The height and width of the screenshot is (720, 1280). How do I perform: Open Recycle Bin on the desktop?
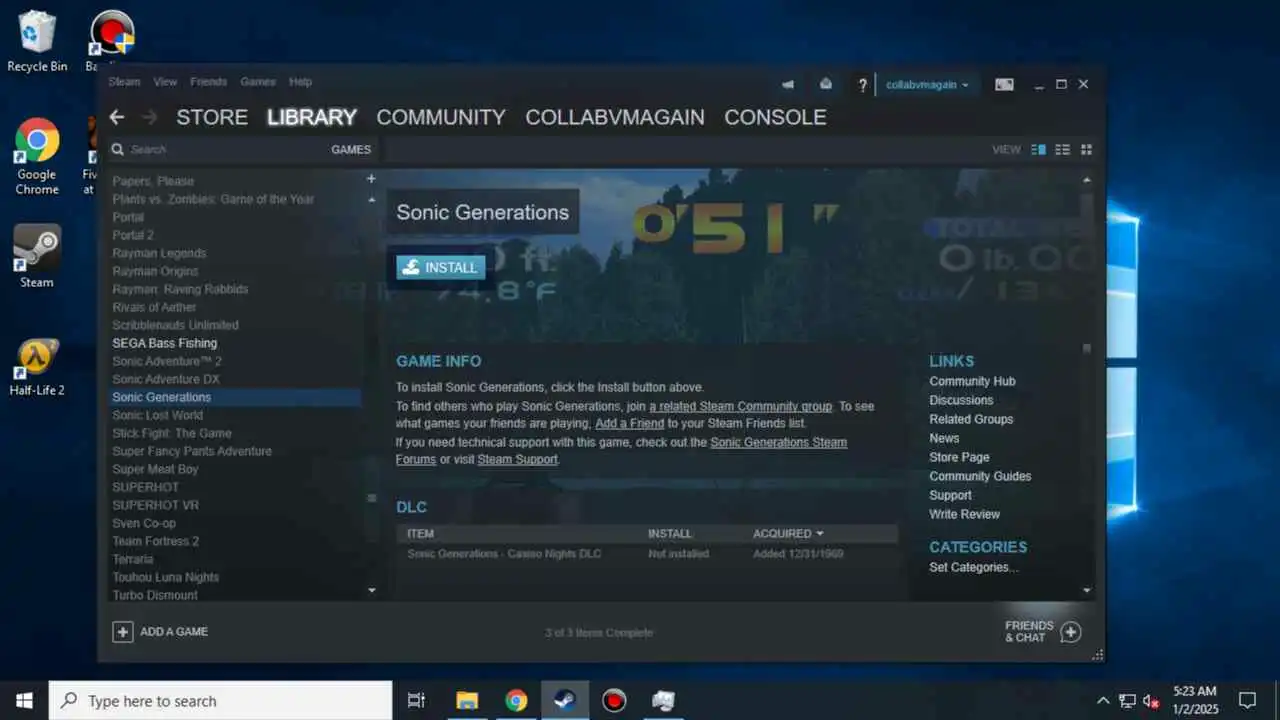37,42
